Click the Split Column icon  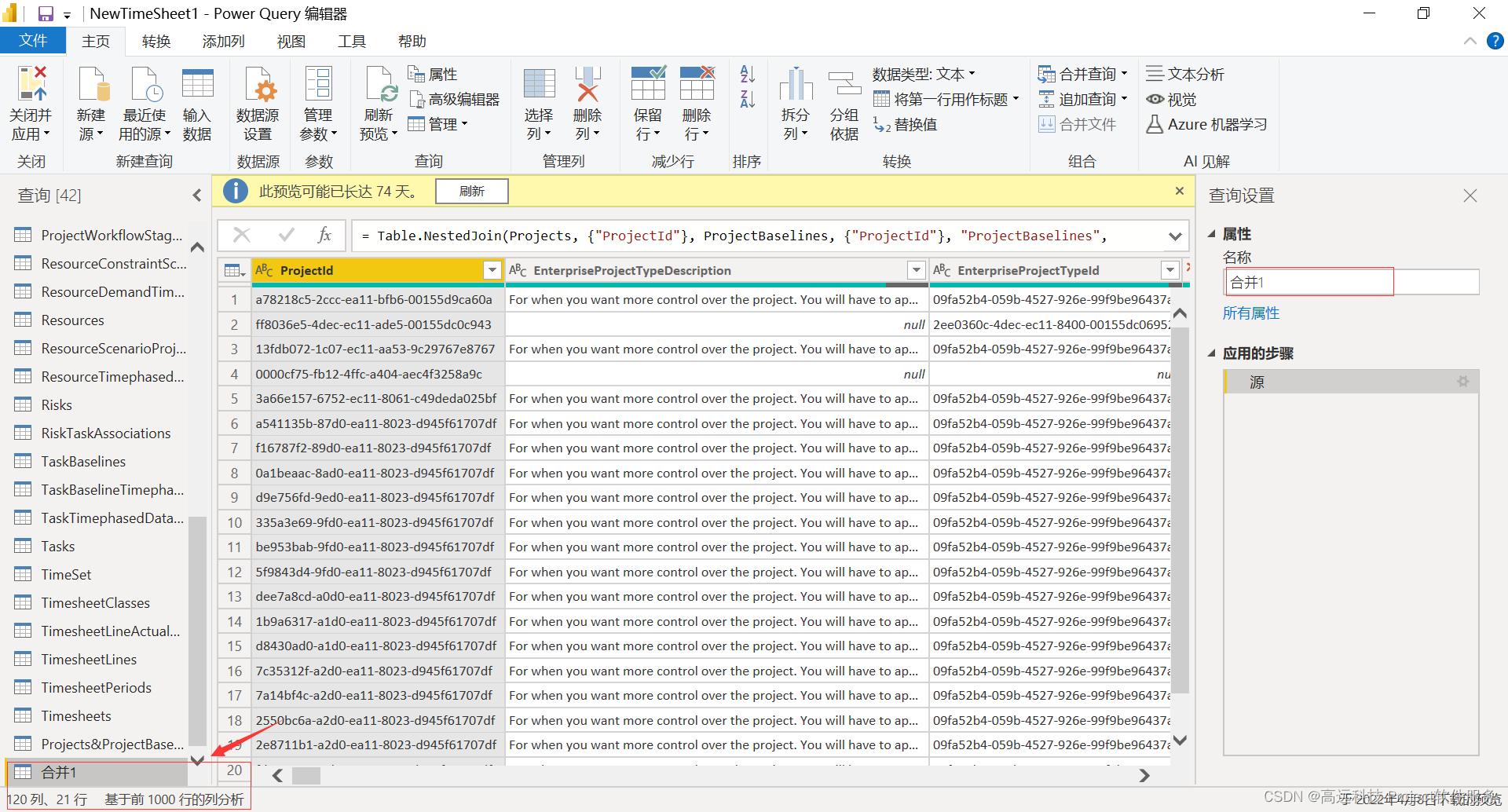pyautogui.click(x=796, y=84)
